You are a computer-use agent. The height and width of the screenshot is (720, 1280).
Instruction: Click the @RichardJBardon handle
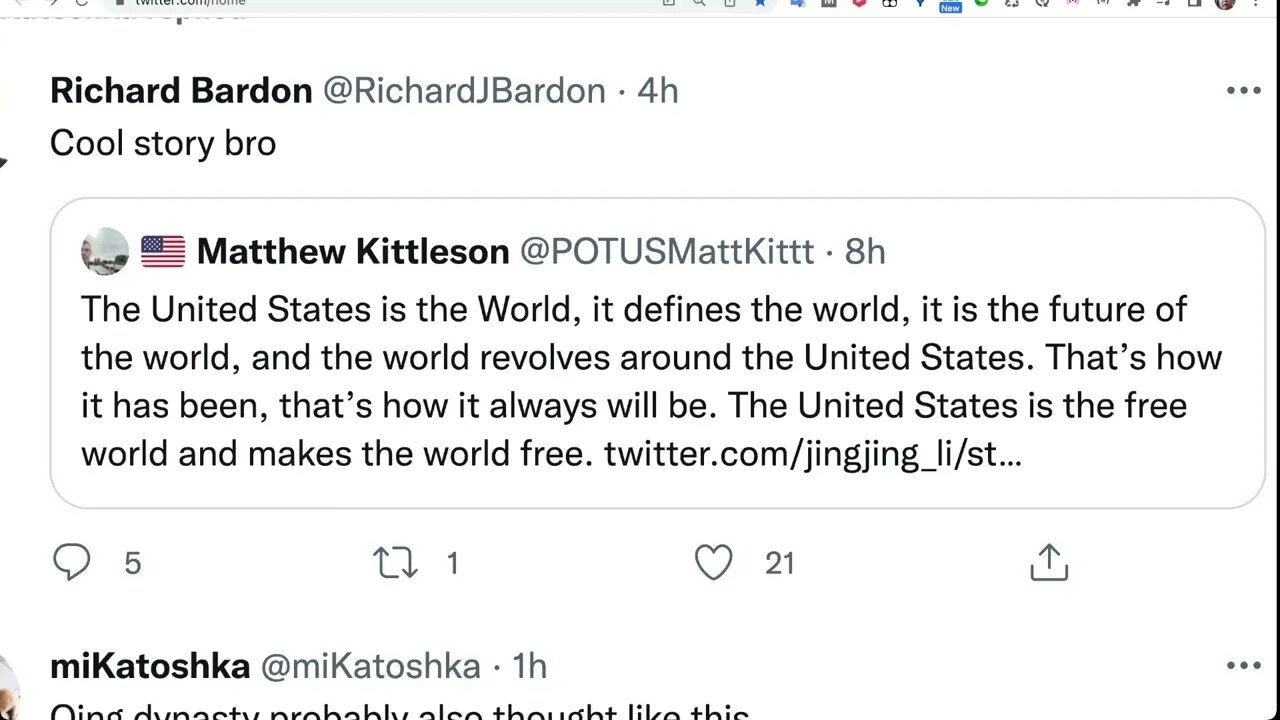464,91
